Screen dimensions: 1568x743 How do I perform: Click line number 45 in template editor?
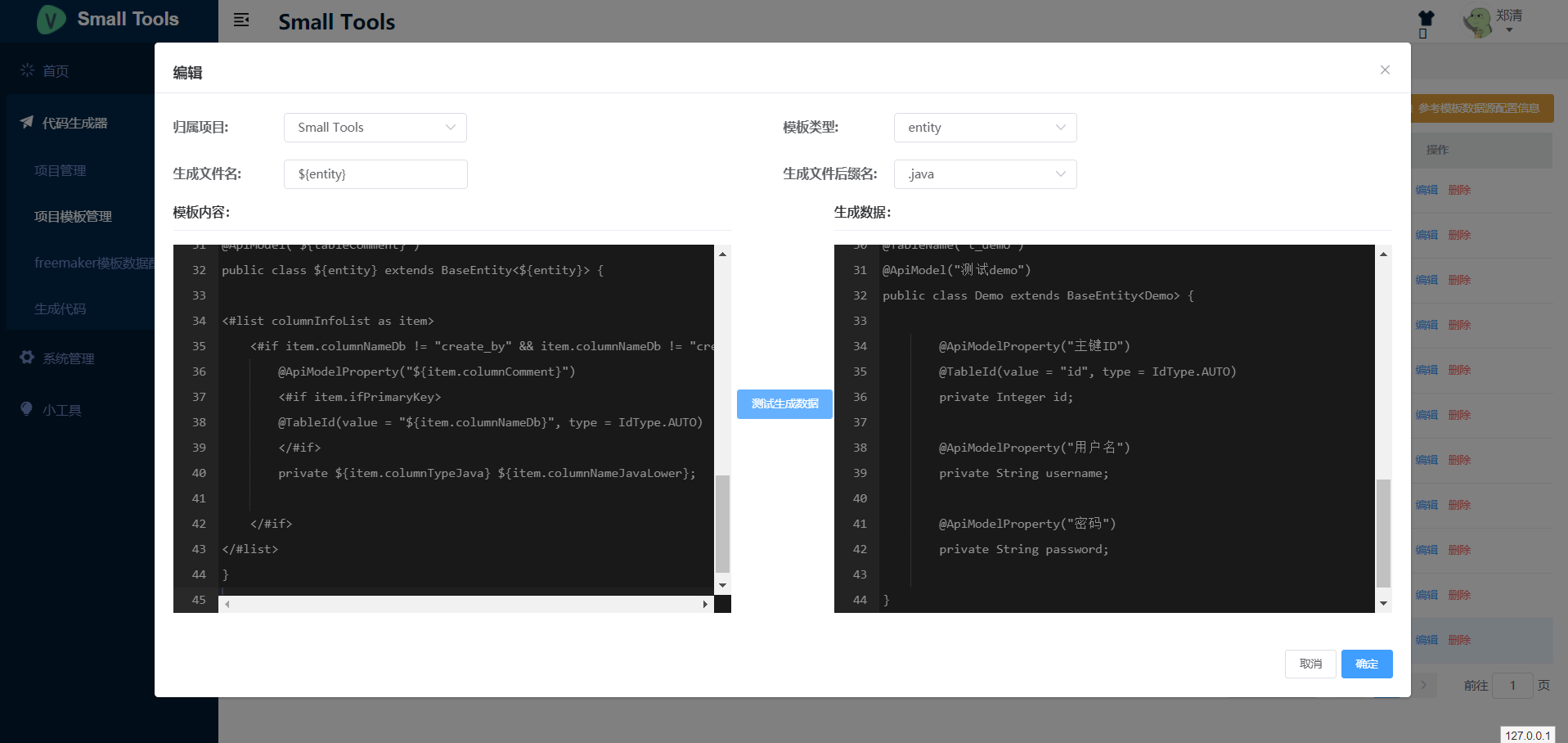pos(199,600)
